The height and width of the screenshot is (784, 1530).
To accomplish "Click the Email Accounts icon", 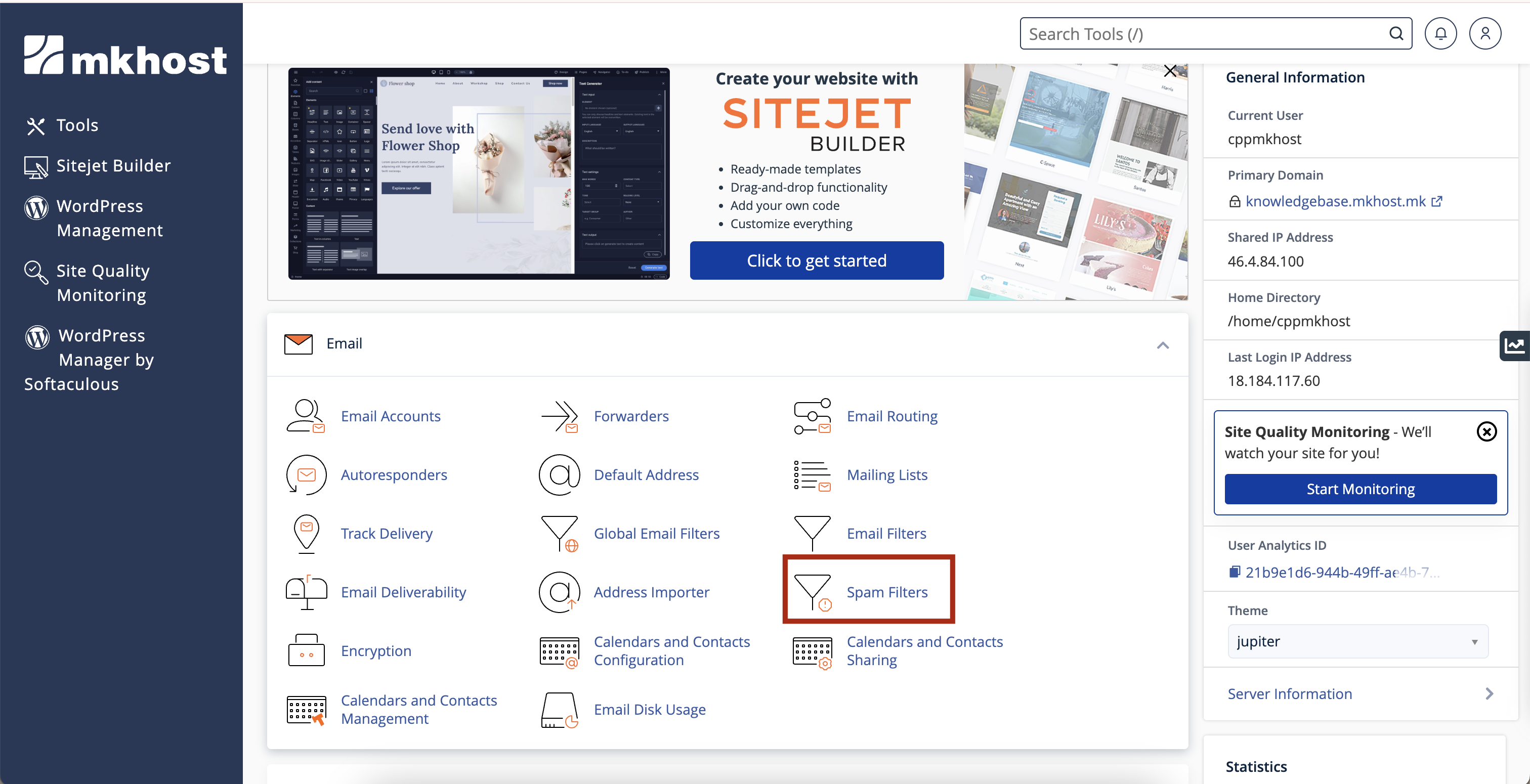I will [306, 416].
